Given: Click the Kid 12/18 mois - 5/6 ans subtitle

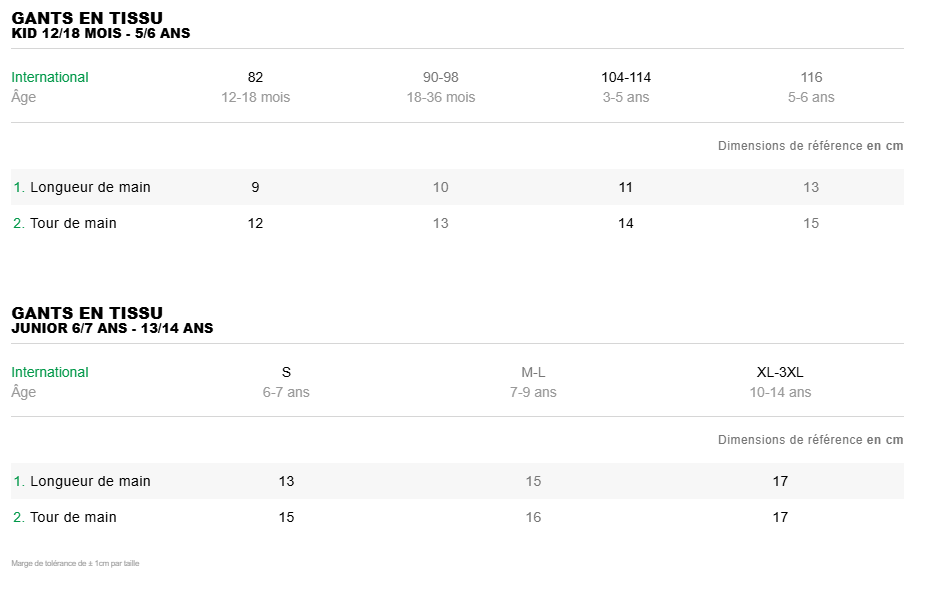Looking at the screenshot, I should [x=101, y=33].
